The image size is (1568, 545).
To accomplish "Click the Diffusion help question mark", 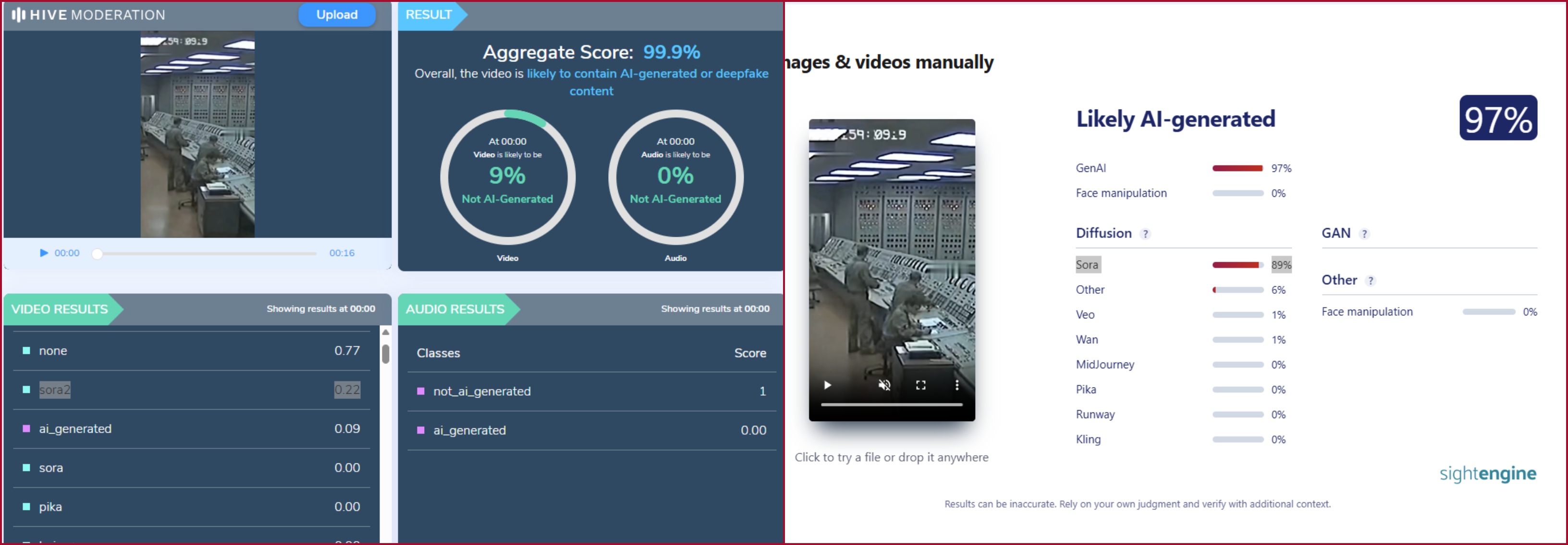I will point(1145,234).
